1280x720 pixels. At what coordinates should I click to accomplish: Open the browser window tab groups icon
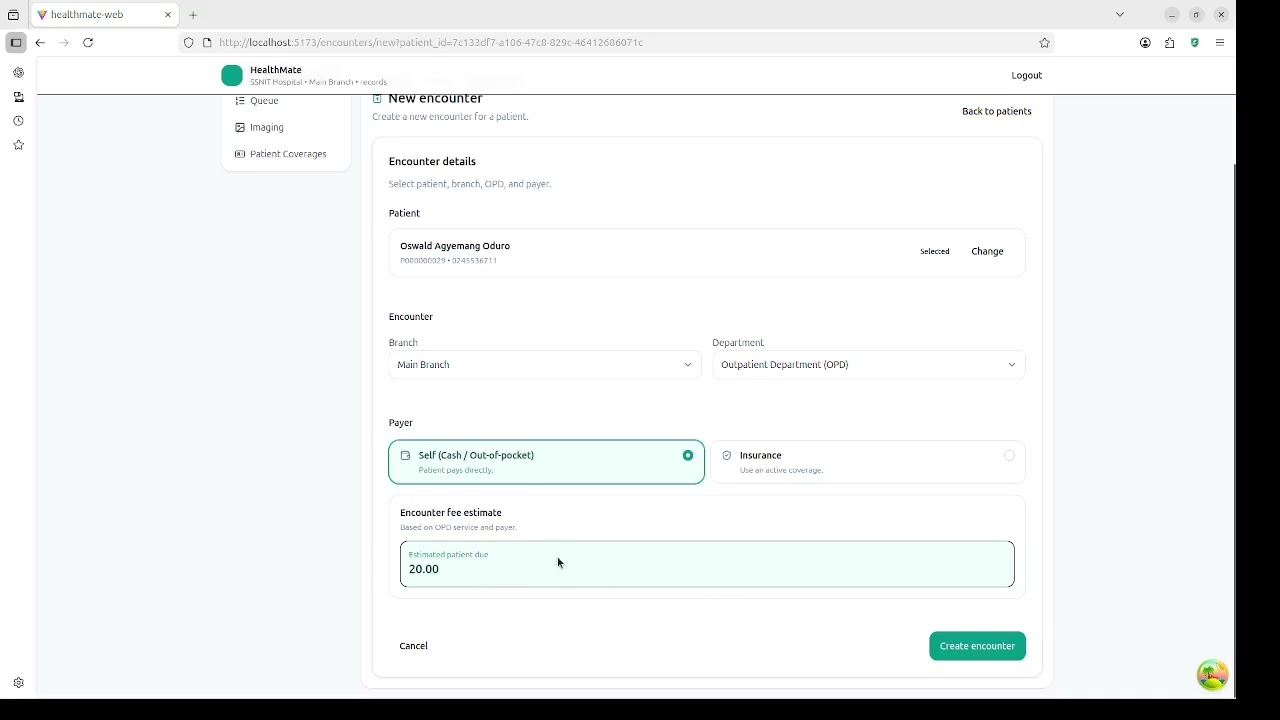tap(13, 15)
